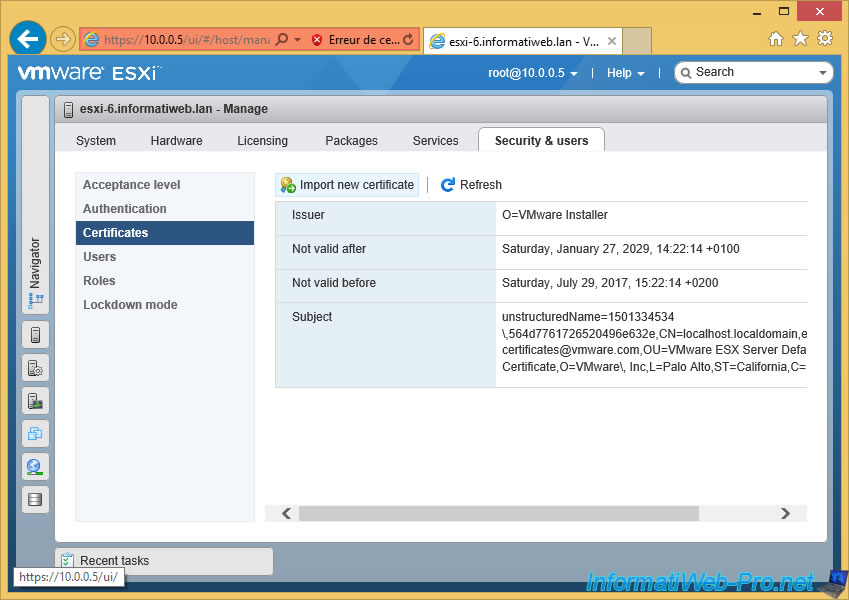
Task: Click the VMware ESXi logo
Action: click(88, 73)
